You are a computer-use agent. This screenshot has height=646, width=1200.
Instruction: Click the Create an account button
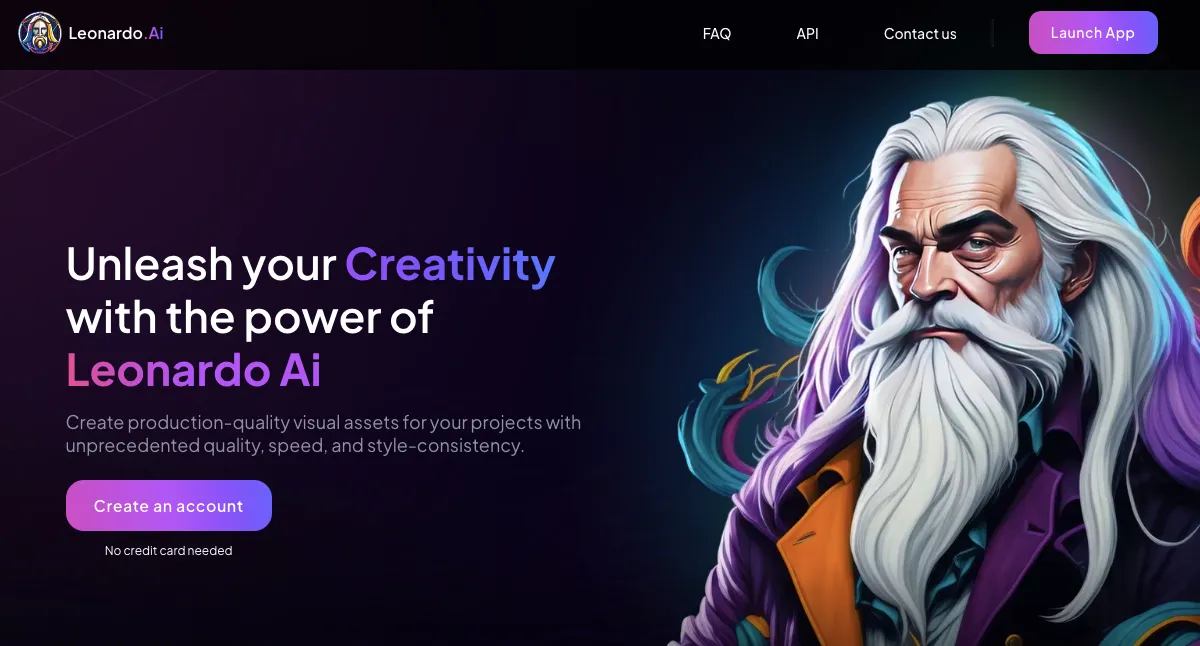coord(169,505)
